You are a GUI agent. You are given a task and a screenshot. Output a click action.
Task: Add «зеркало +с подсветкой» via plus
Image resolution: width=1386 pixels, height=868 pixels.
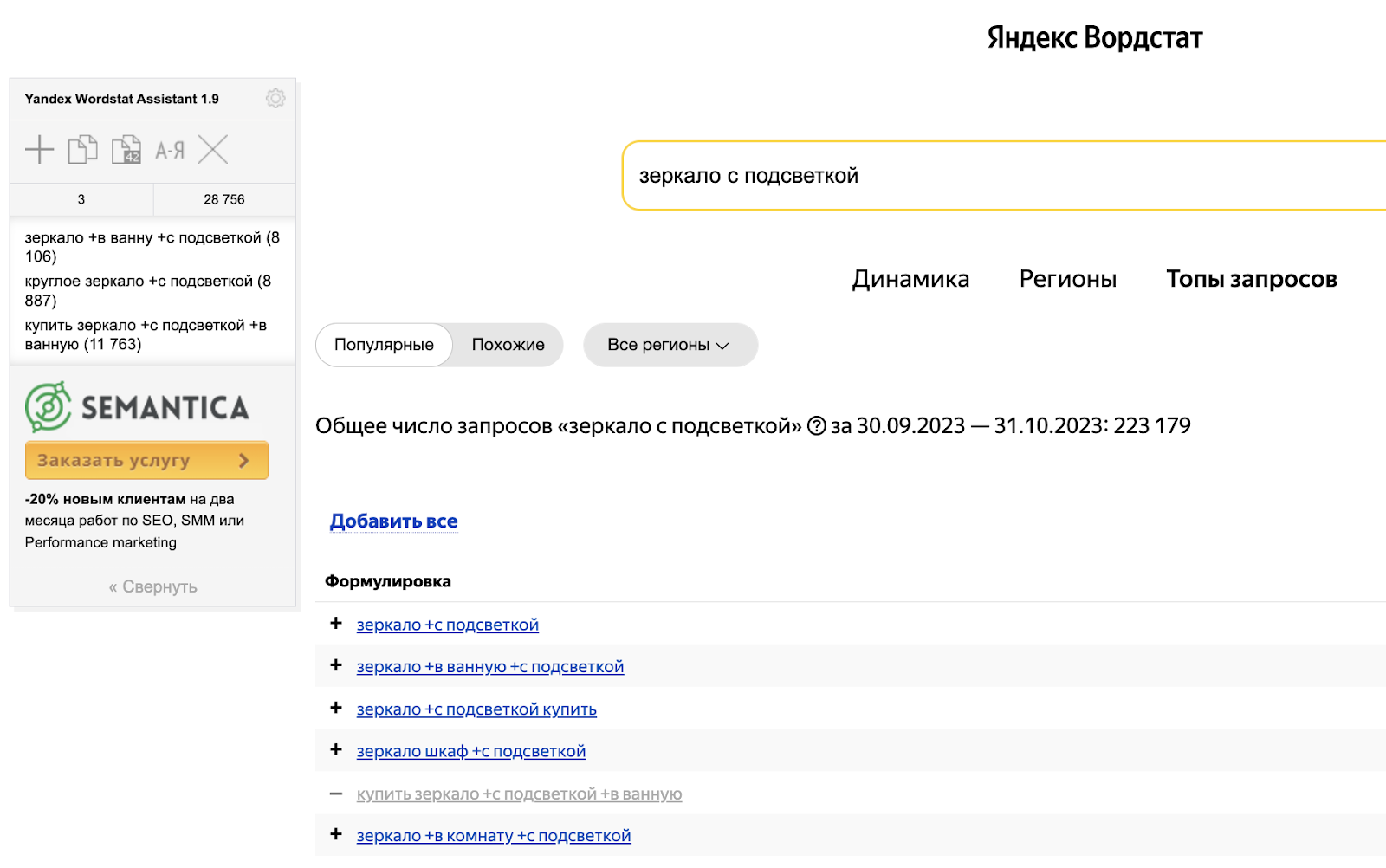click(336, 624)
